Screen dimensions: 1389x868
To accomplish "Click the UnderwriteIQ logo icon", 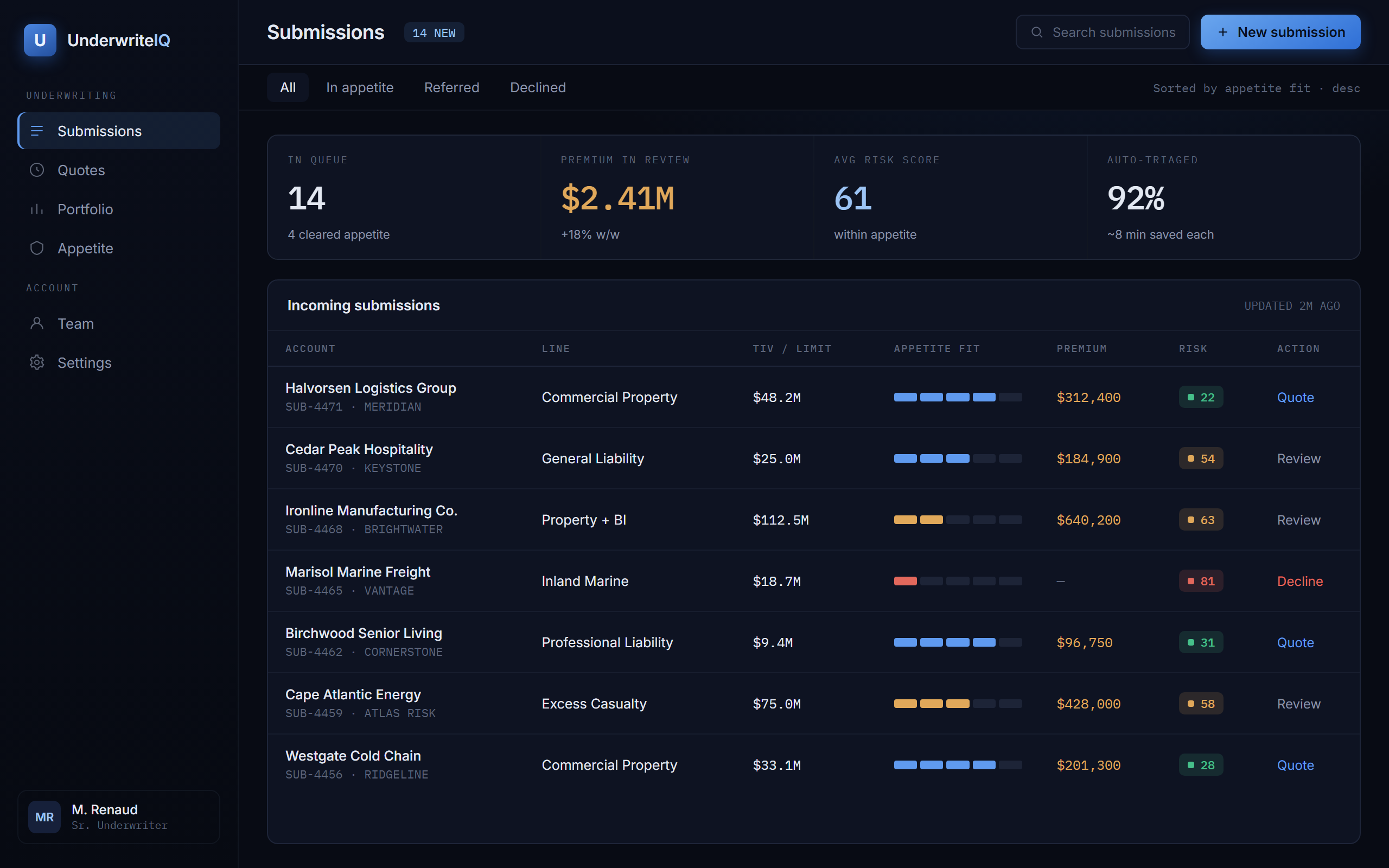I will pos(40,40).
